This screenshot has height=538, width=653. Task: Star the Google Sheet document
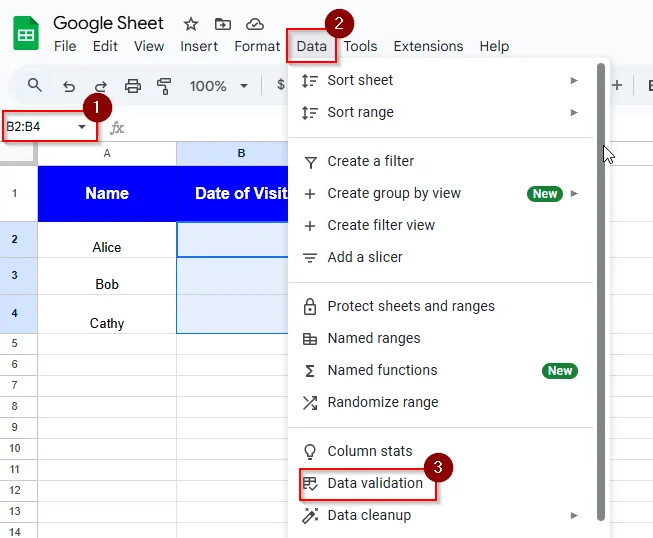pos(191,24)
